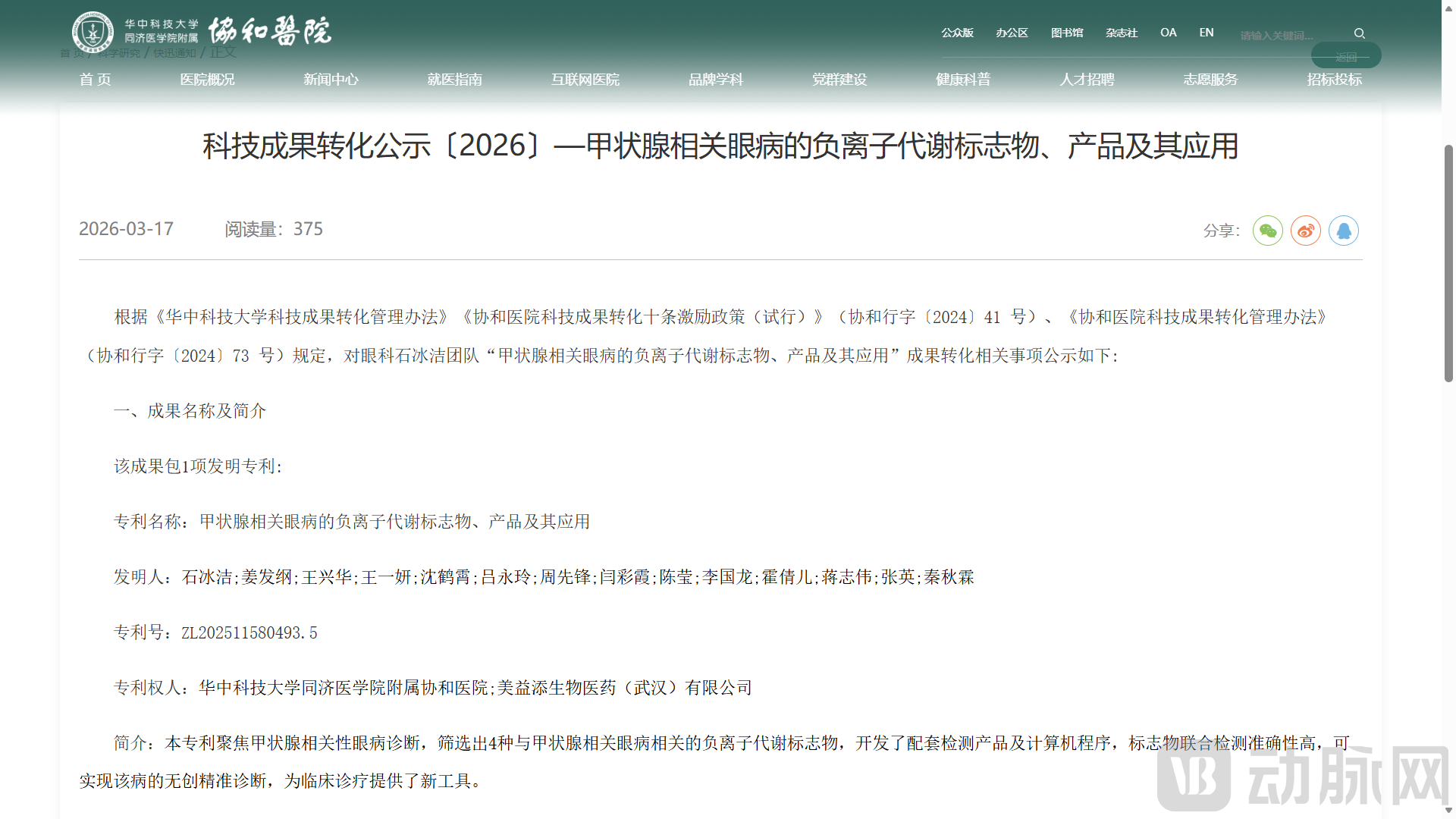The width and height of the screenshot is (1456, 819).
Task: Open the 就医指南 navigation menu
Action: tap(454, 79)
